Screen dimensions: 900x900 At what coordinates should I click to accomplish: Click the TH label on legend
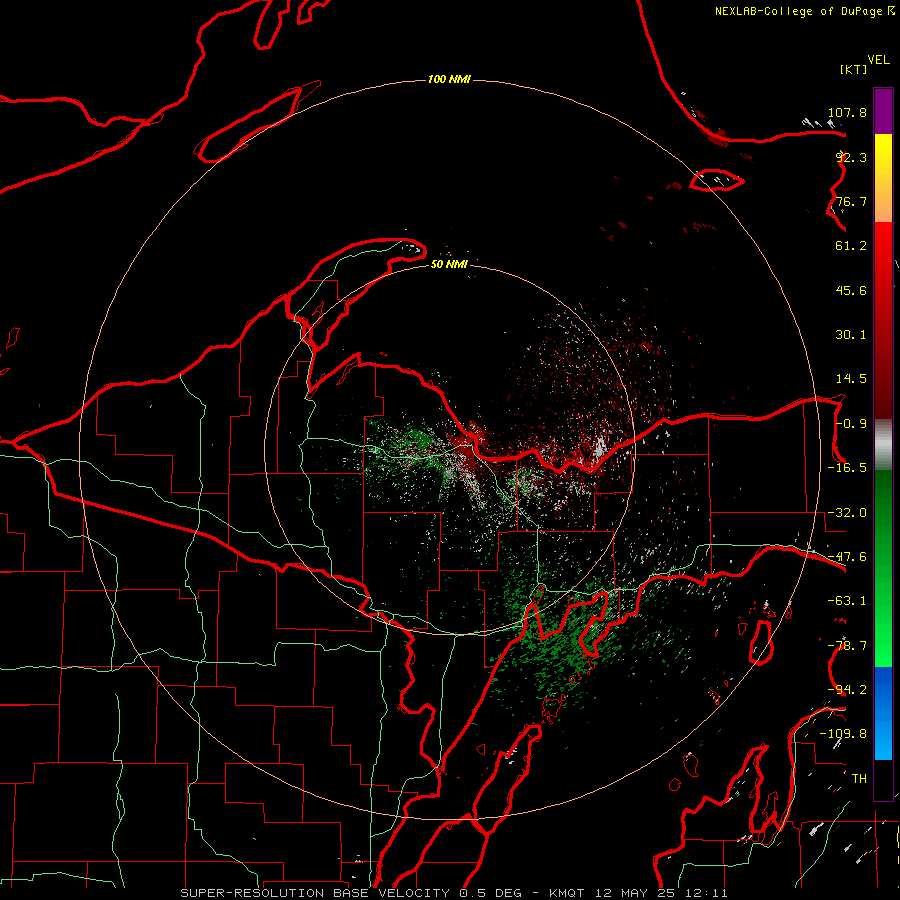pos(859,779)
